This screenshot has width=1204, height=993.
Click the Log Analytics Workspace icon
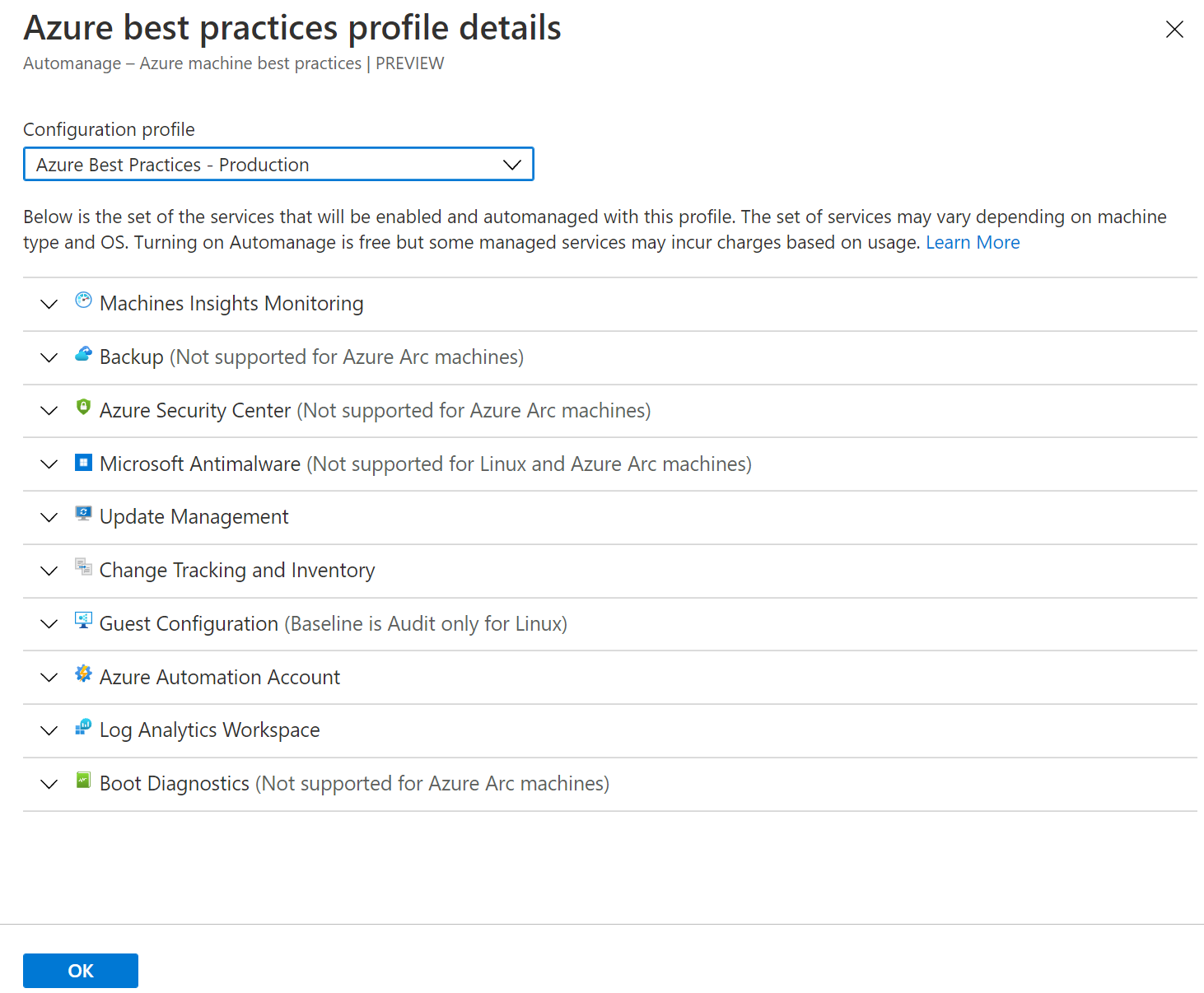83,726
